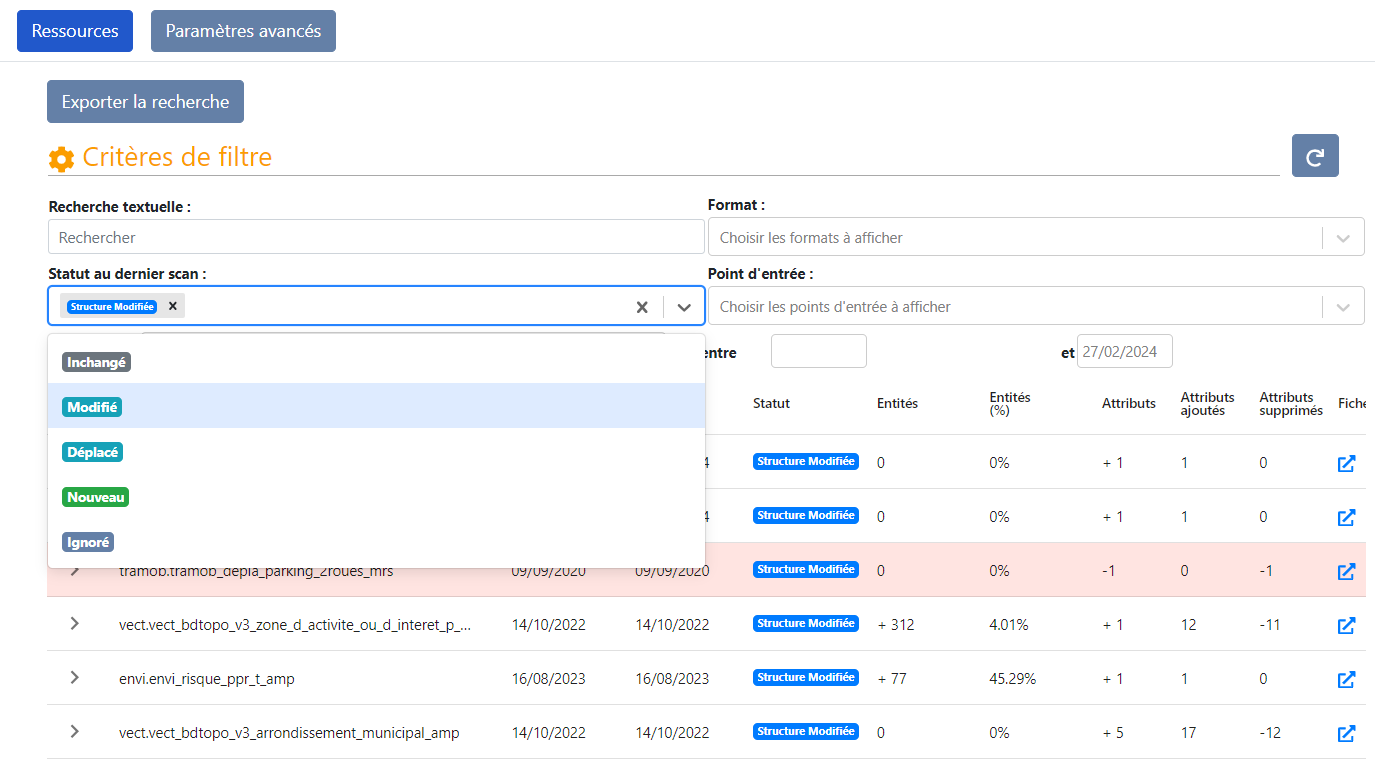Choose the Déplacé status option
This screenshot has height=761, width=1377.
(376, 451)
